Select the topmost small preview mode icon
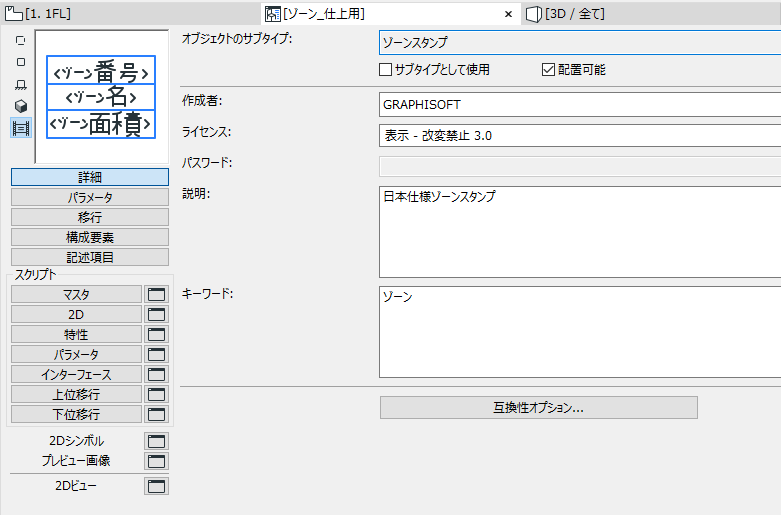Image resolution: width=781 pixels, height=515 pixels. tap(21, 40)
